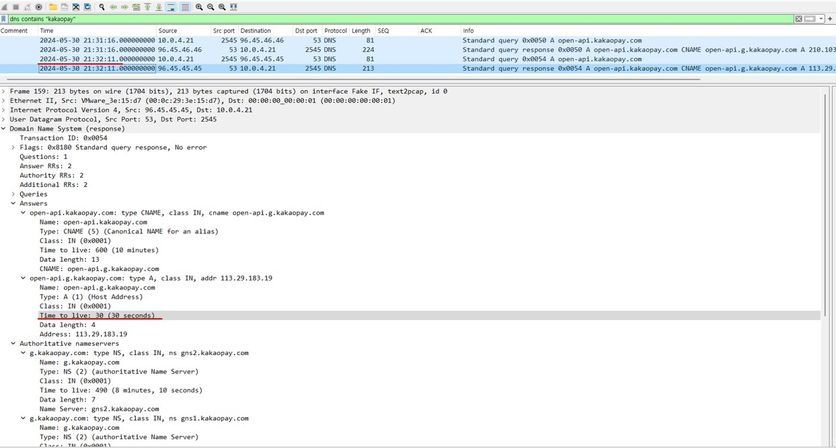Sort packets by Protocol column
This screenshot has width=836, height=448.
[x=336, y=31]
